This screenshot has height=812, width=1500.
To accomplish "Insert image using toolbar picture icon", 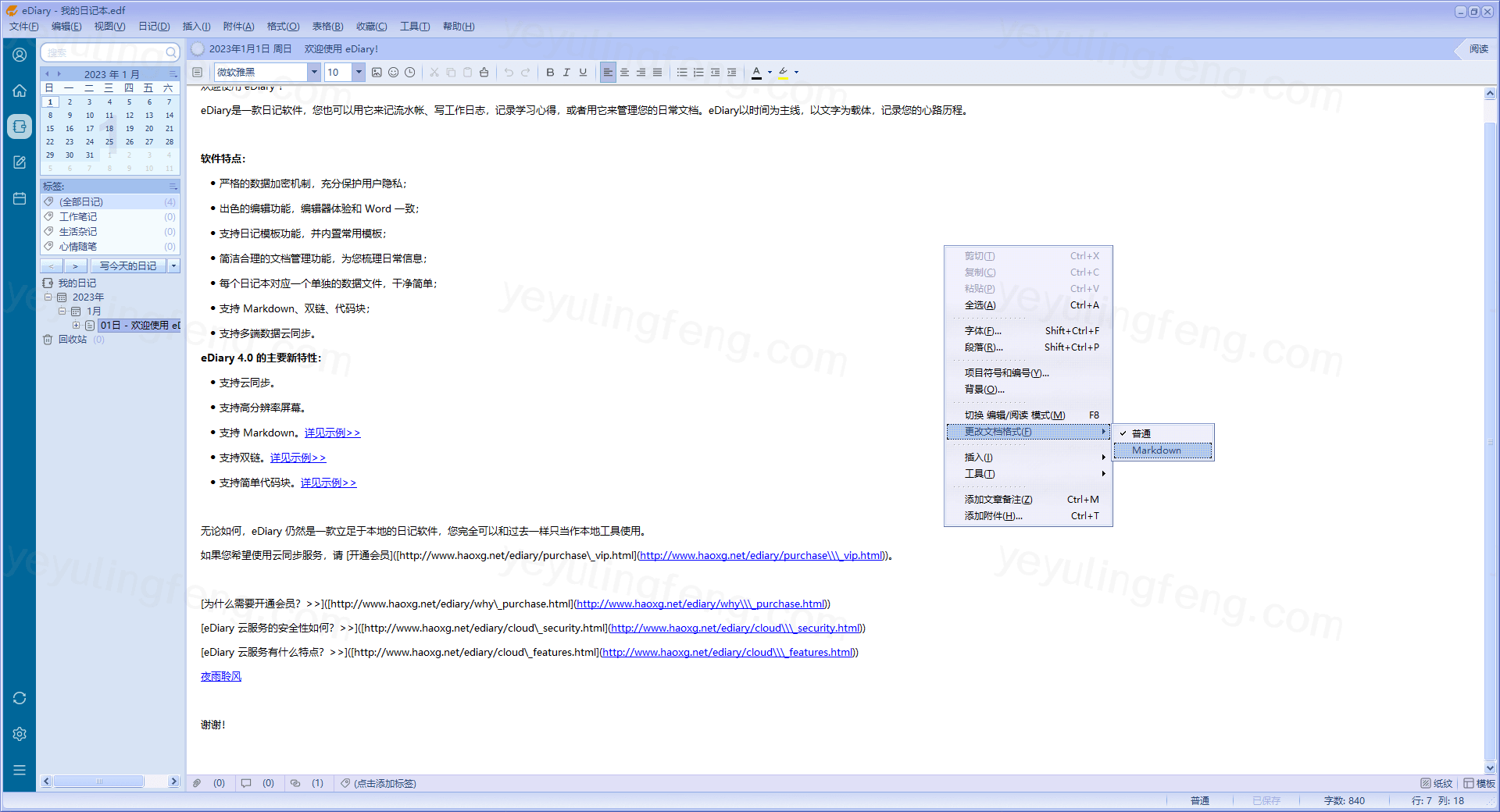I will [377, 73].
